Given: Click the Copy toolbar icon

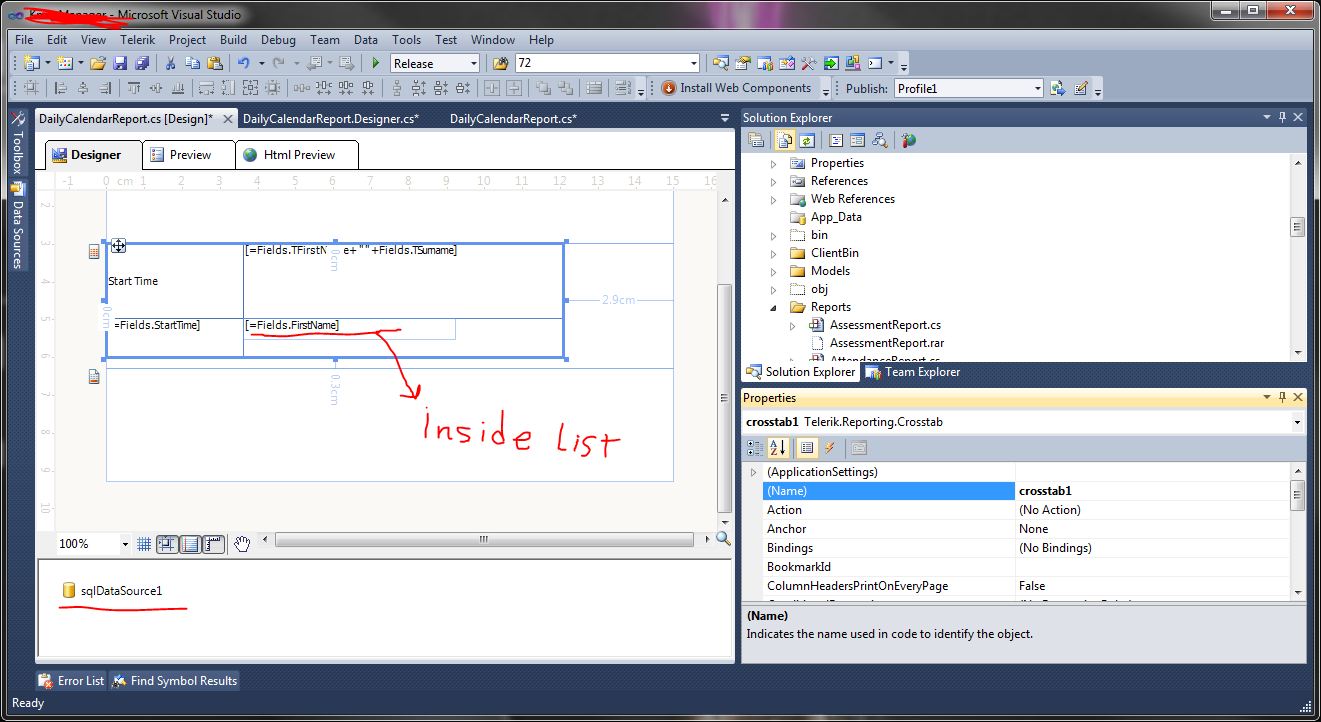Looking at the screenshot, I should [x=193, y=63].
